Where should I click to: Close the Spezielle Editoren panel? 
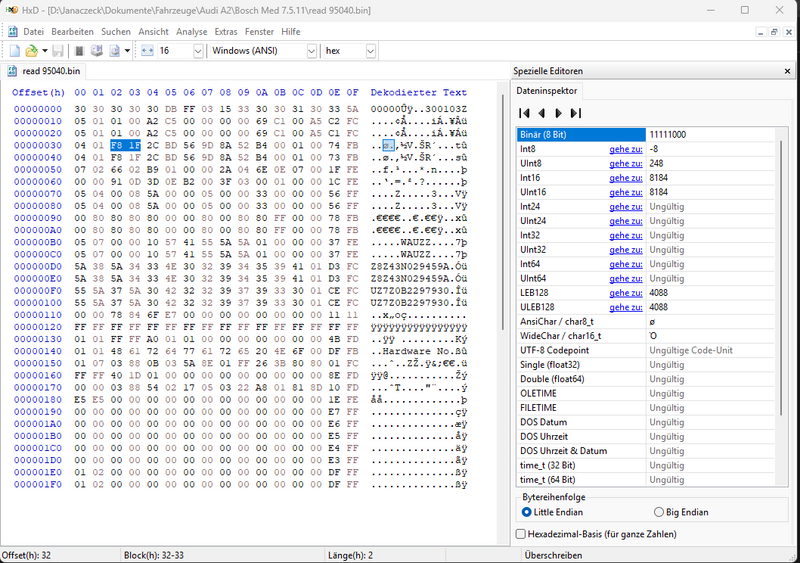788,71
